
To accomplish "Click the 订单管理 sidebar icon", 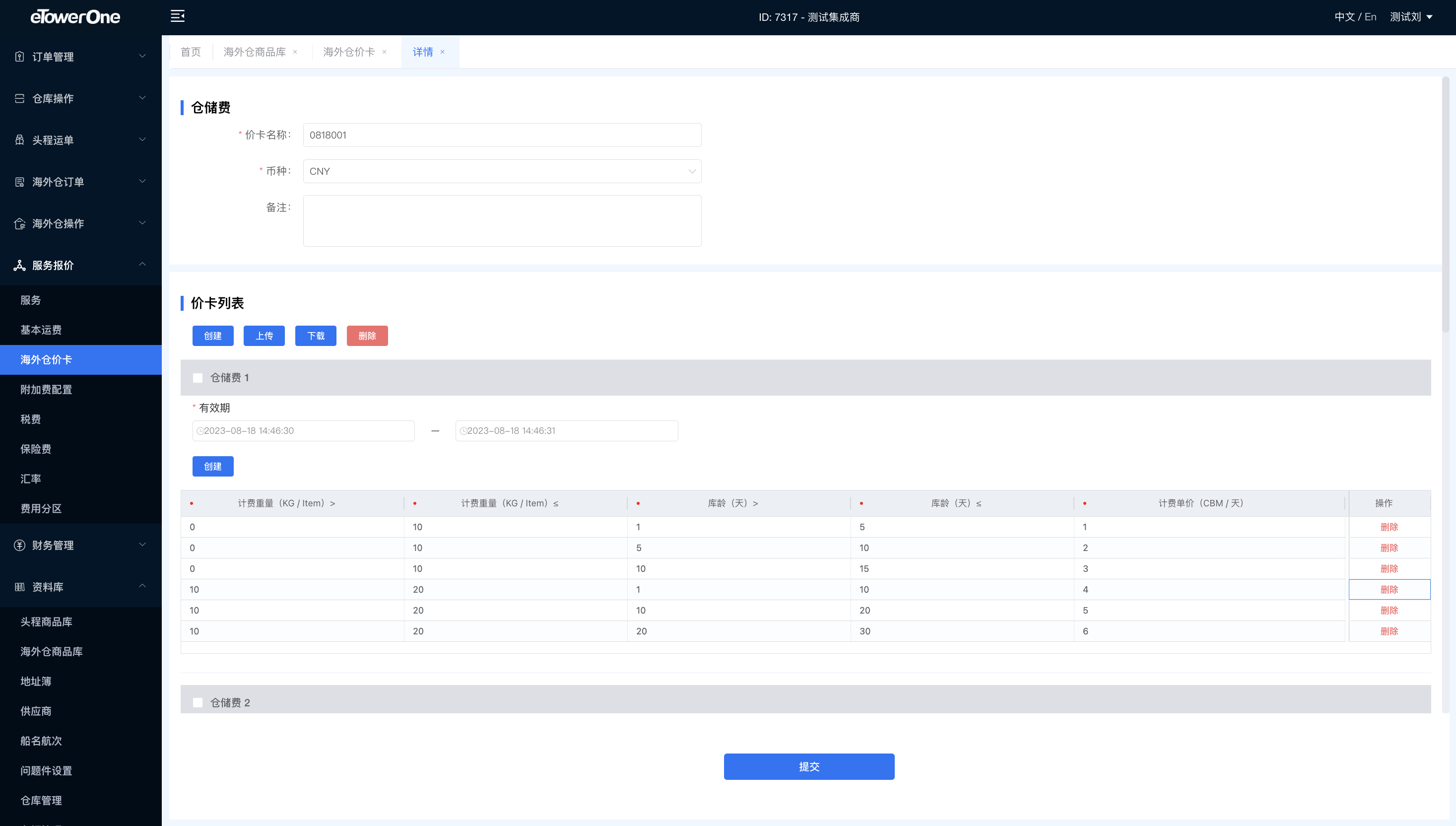I will [19, 56].
